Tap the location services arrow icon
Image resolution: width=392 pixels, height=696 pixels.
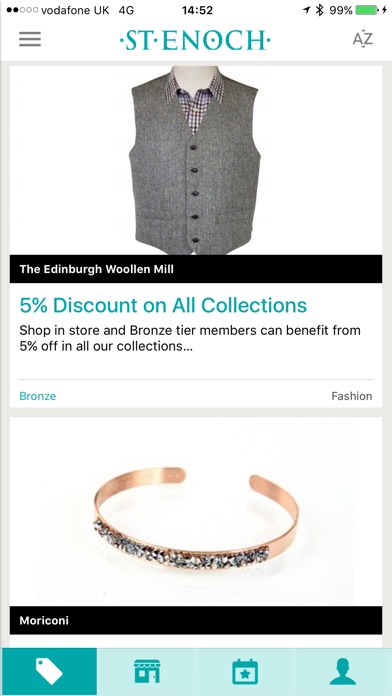[x=306, y=10]
